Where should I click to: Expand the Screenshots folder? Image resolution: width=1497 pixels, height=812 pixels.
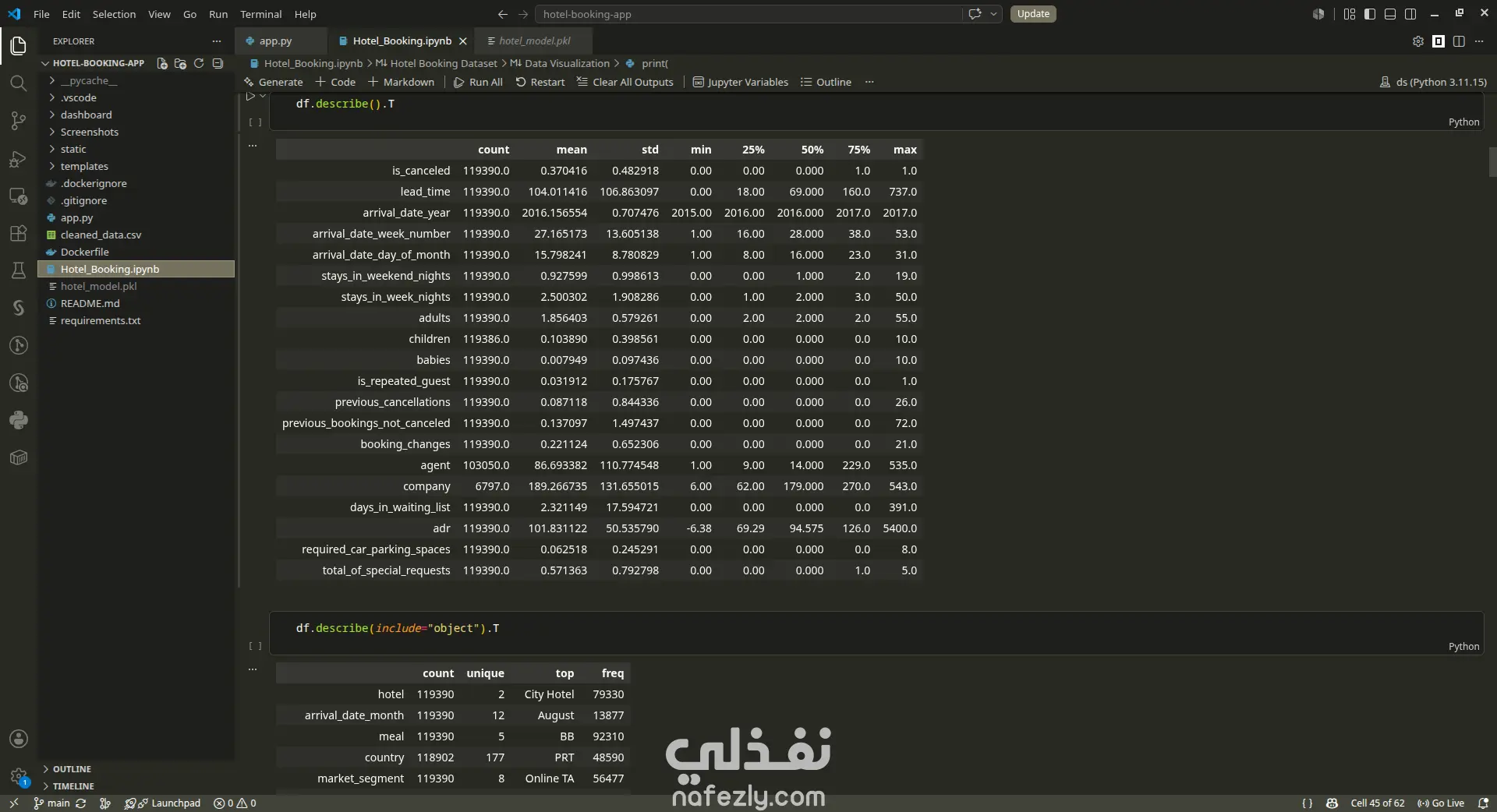coord(136,132)
